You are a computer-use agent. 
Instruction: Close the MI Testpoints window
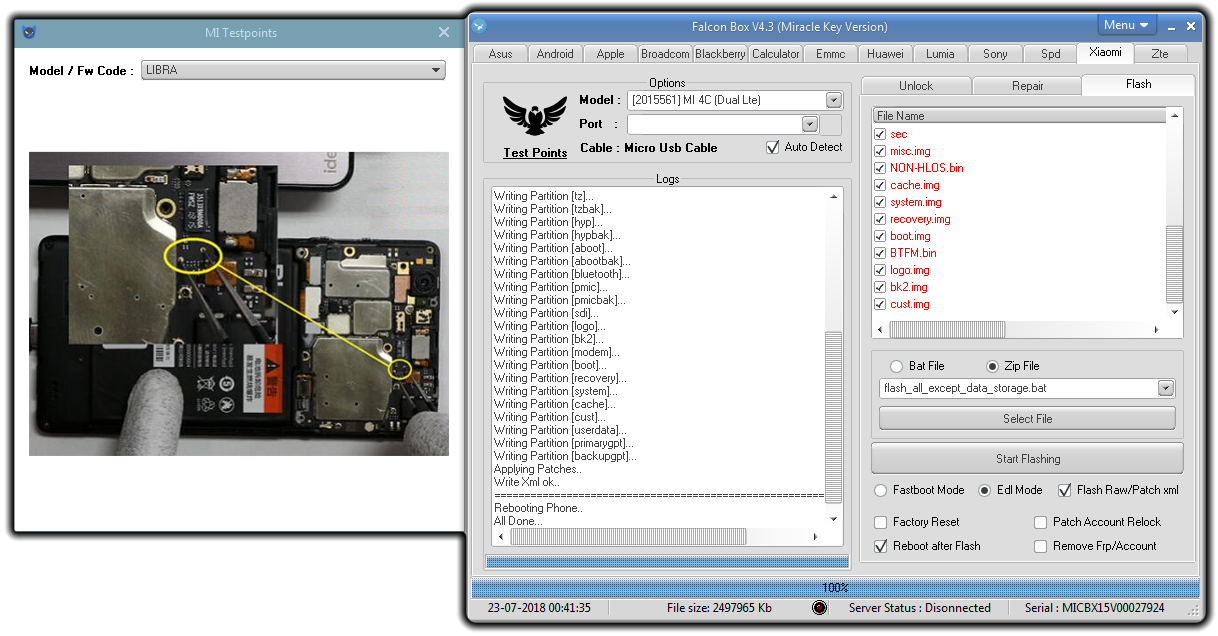pos(444,32)
